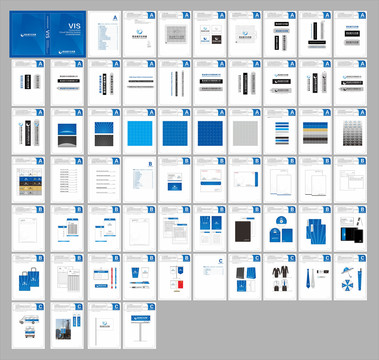Image resolution: width=379 pixels, height=360 pixels.
Task: Open the page showing the building photo
Action: point(67,326)
